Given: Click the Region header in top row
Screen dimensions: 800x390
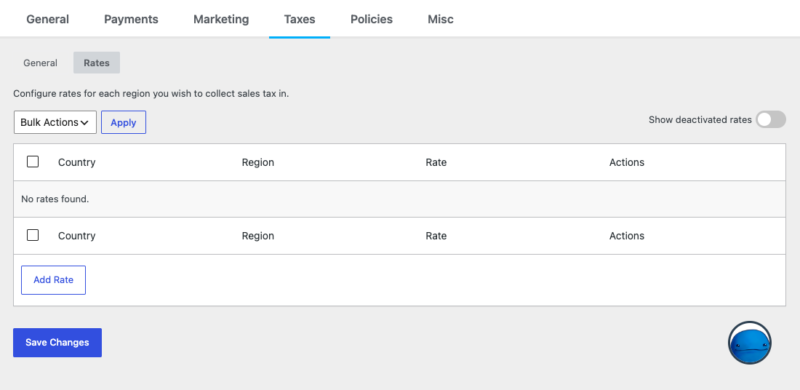Looking at the screenshot, I should click(258, 162).
